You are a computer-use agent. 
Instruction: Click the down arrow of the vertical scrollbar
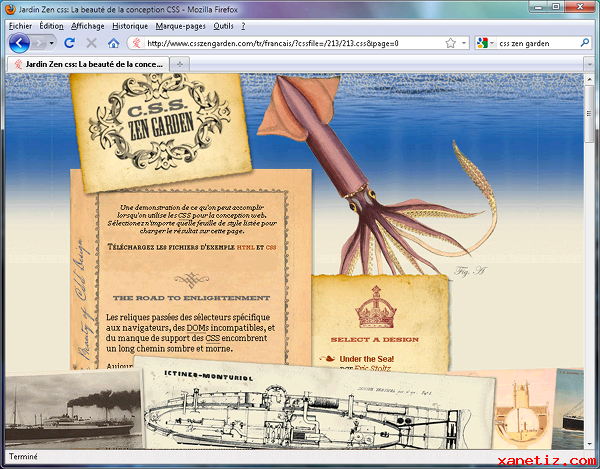[x=589, y=444]
